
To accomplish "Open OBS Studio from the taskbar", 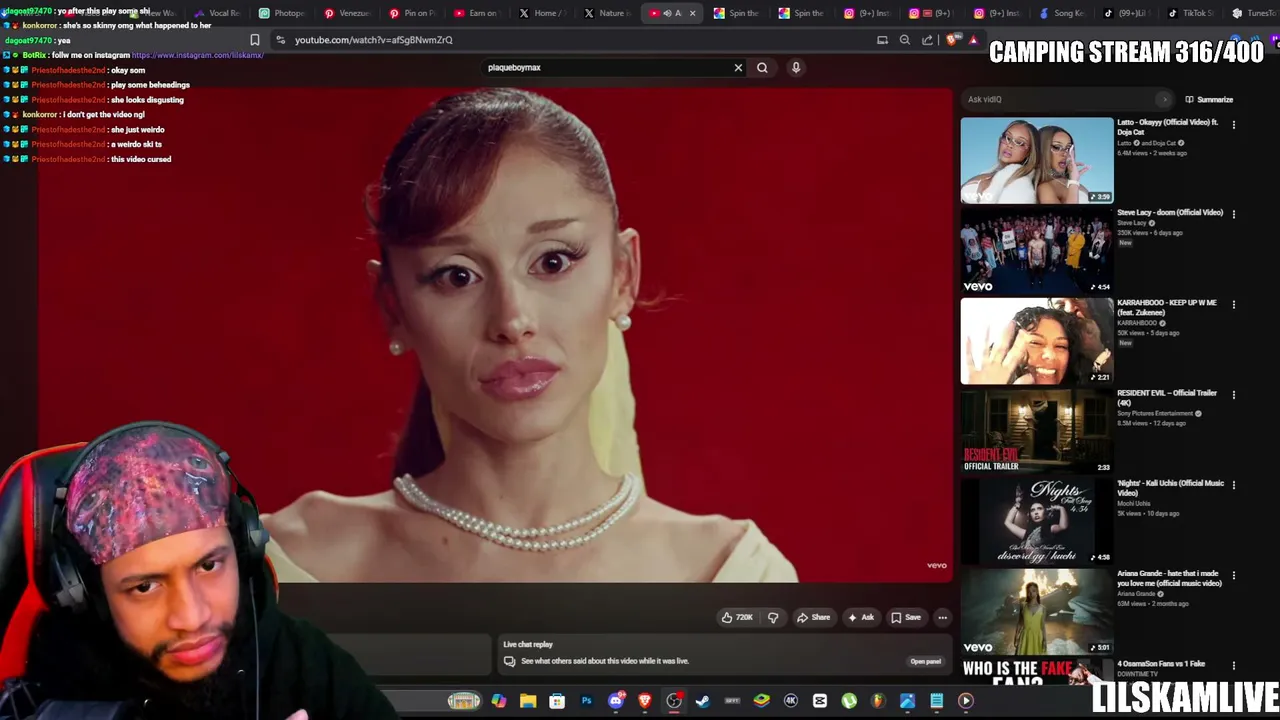I will [674, 701].
